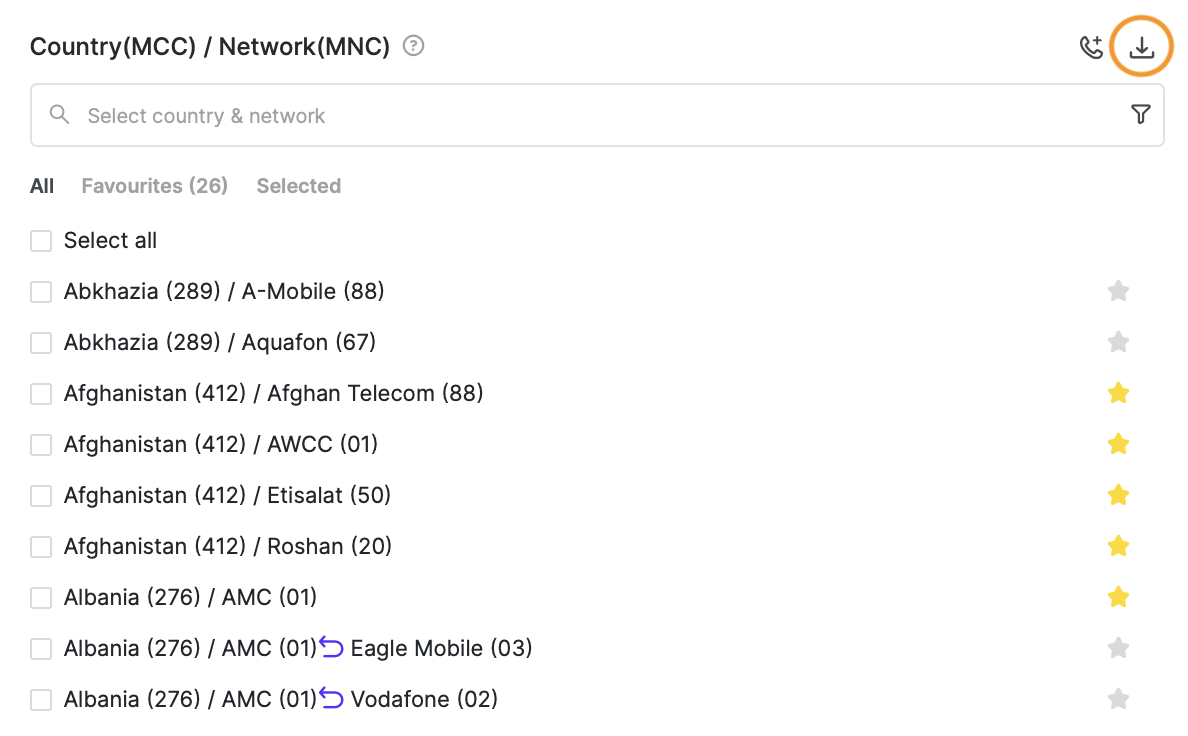Click the search magnifier icon
Screen dimensions: 1188x736
(x=60, y=115)
